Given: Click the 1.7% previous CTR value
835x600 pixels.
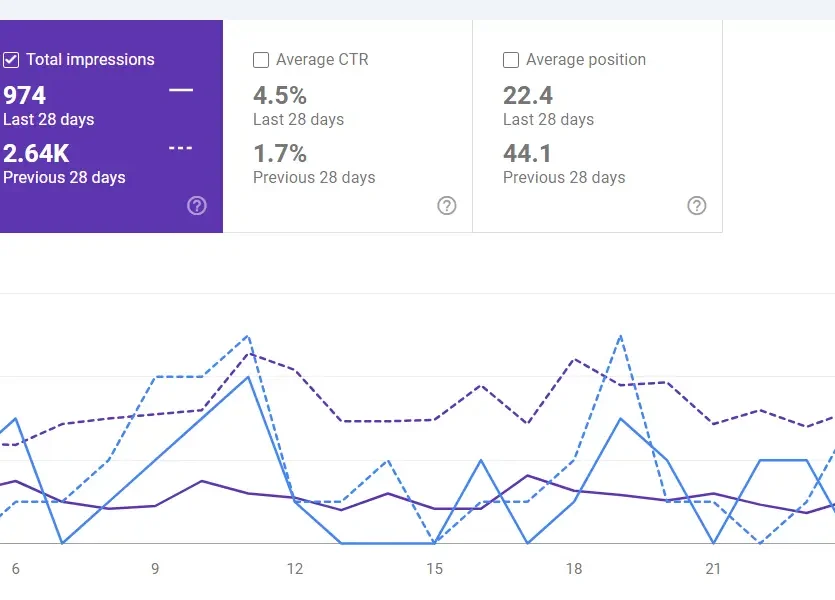Looking at the screenshot, I should click(280, 154).
